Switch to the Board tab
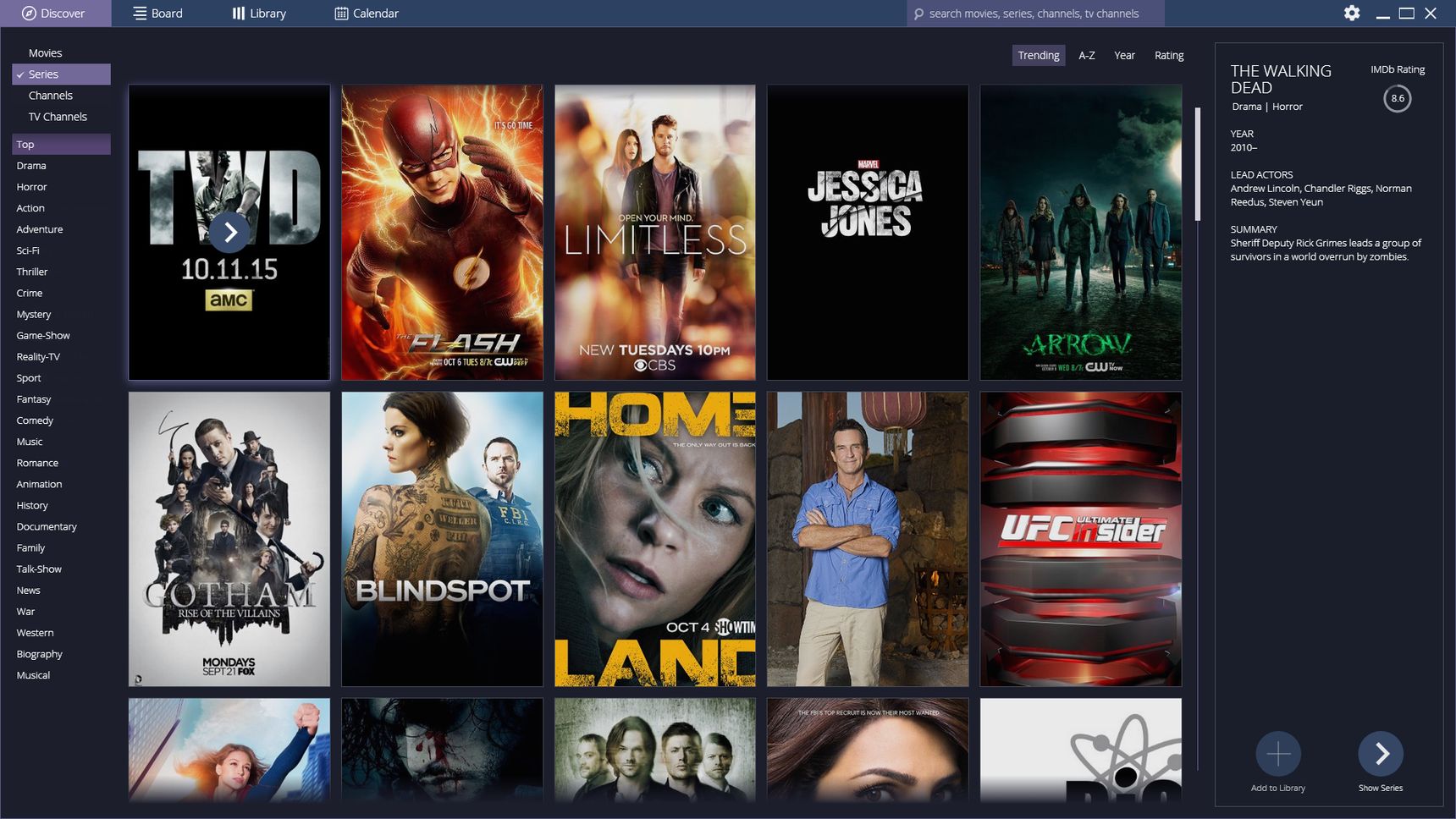Image resolution: width=1456 pixels, height=819 pixels. (x=157, y=13)
